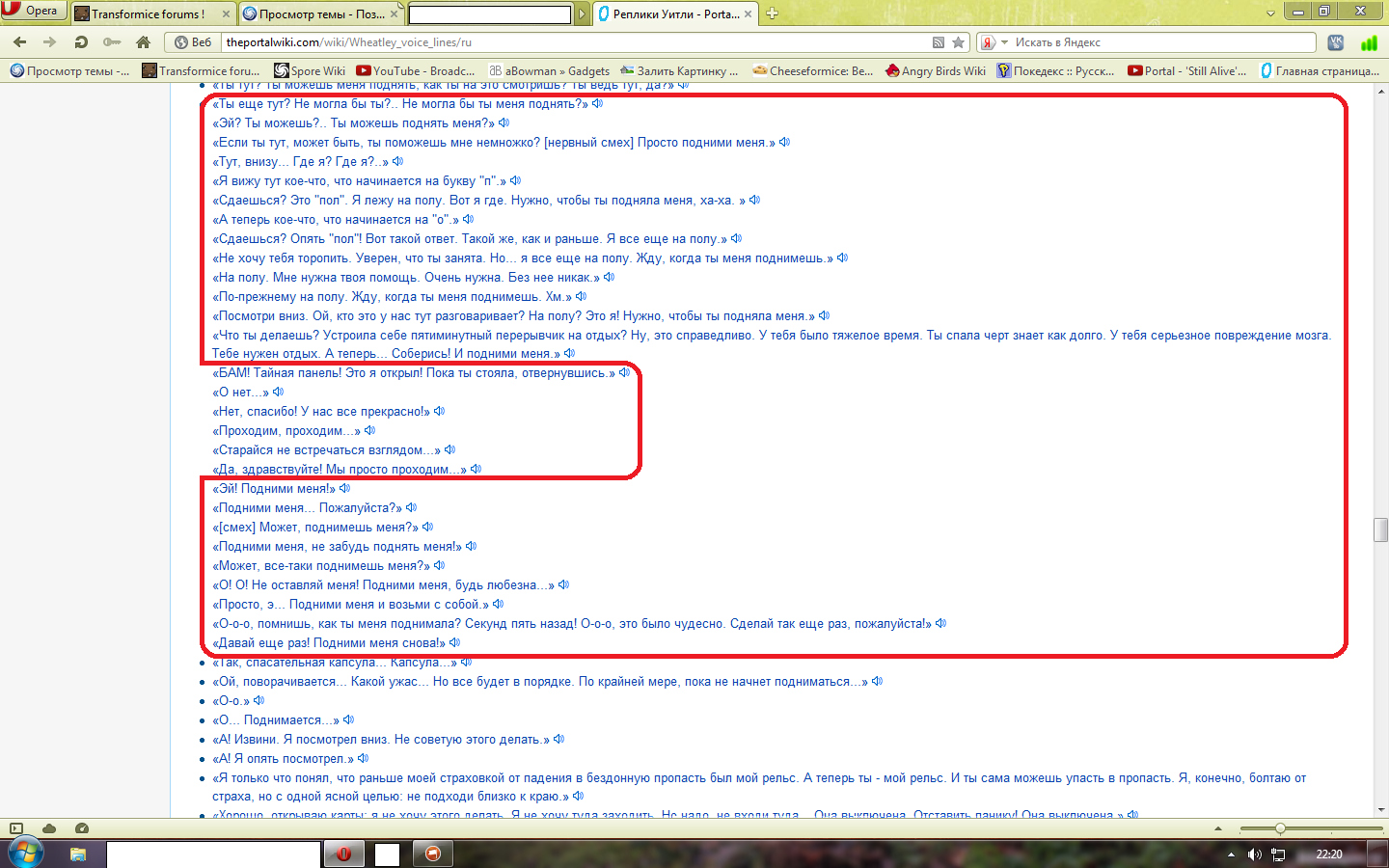Click the password wand key icon
The width and height of the screenshot is (1389, 868).
click(x=112, y=41)
